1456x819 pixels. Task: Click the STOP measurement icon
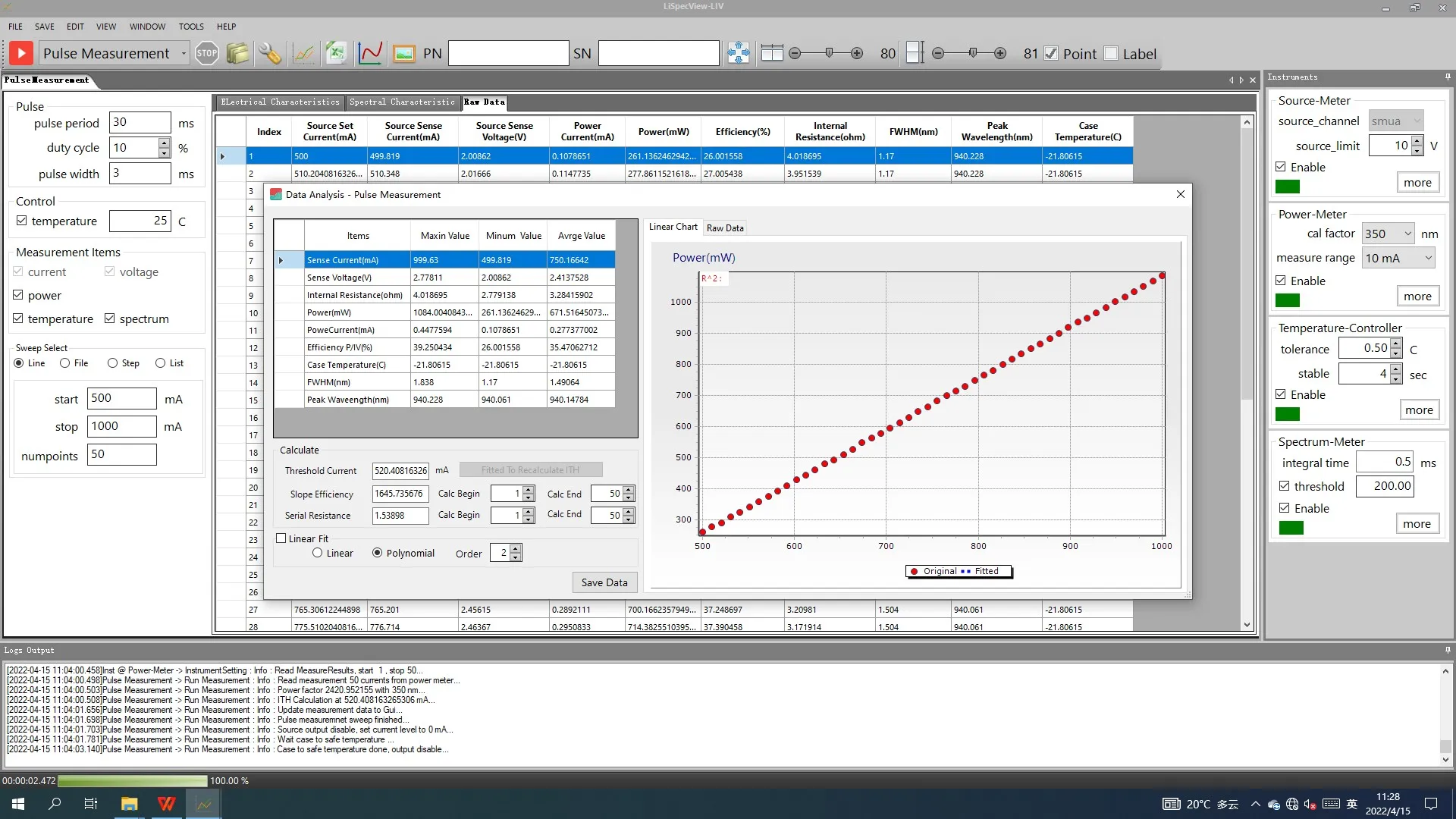[x=206, y=53]
